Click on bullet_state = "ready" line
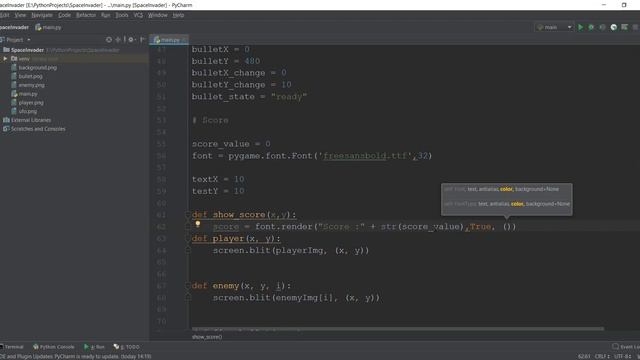Image resolution: width=640 pixels, height=360 pixels. click(249, 97)
